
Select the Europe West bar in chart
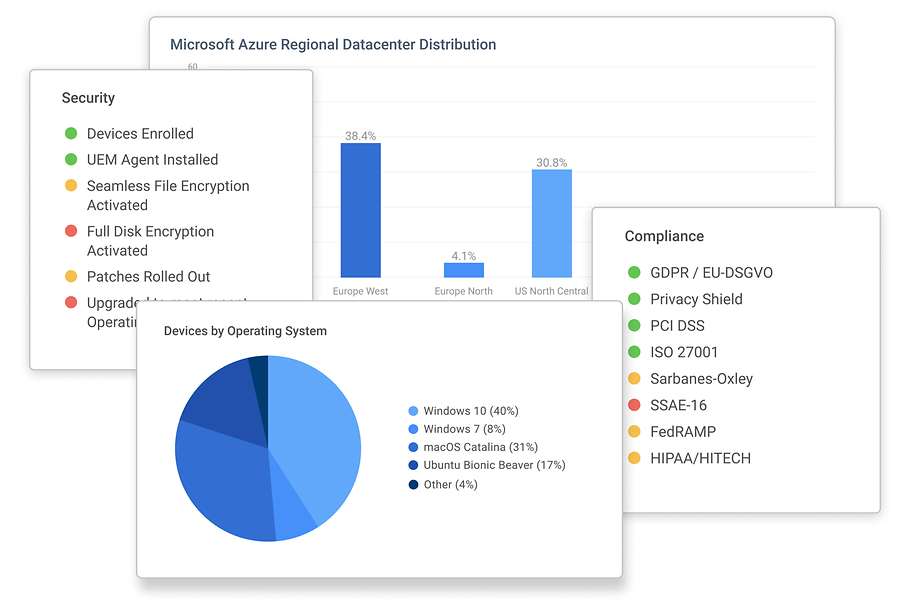(360, 210)
